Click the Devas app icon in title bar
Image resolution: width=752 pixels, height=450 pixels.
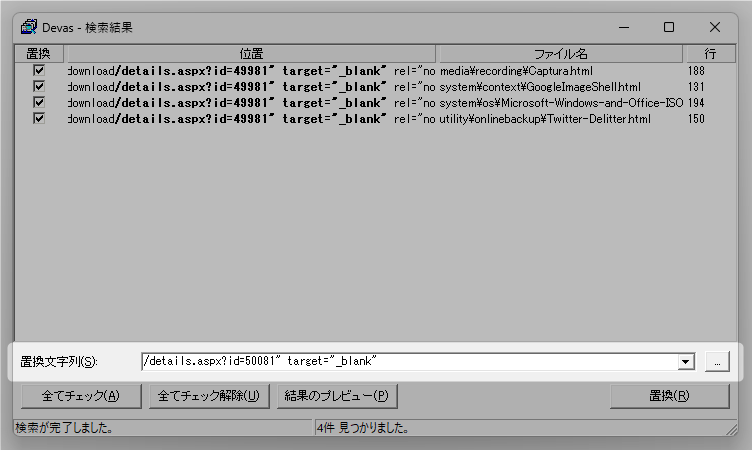[x=29, y=27]
